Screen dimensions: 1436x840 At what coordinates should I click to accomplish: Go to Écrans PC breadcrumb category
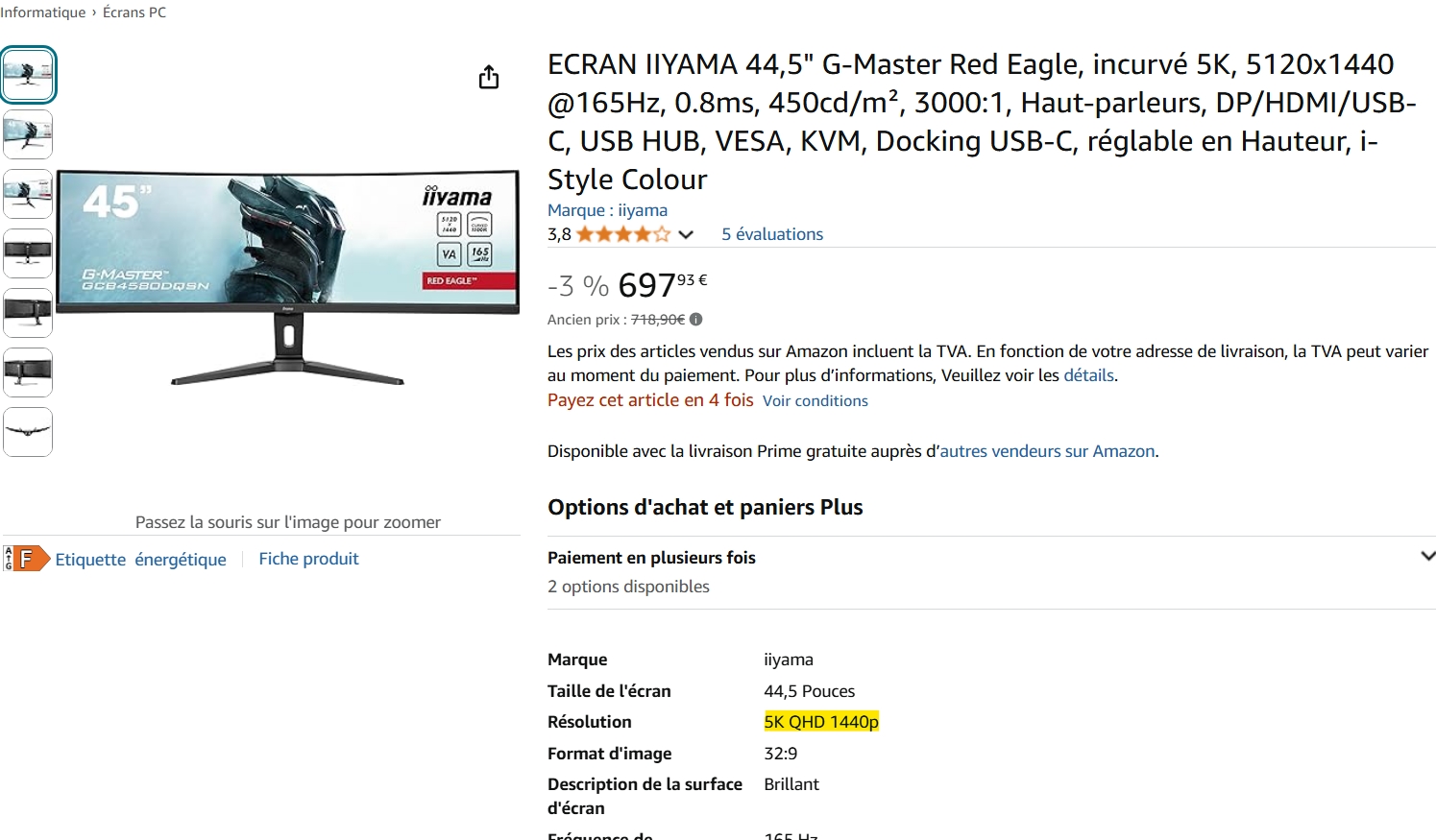coord(134,12)
